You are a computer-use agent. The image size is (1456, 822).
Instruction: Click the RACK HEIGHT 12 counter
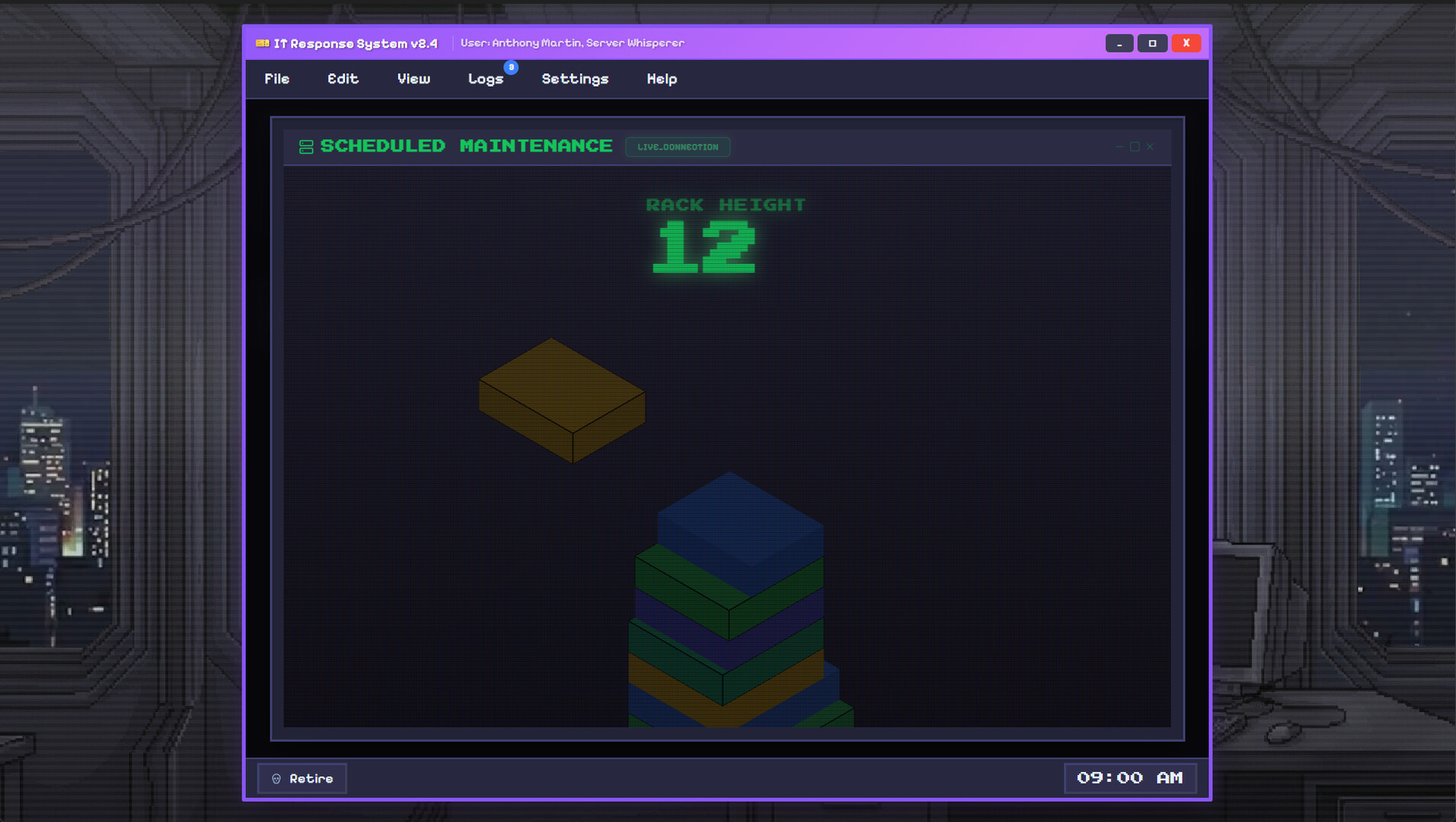(x=725, y=236)
